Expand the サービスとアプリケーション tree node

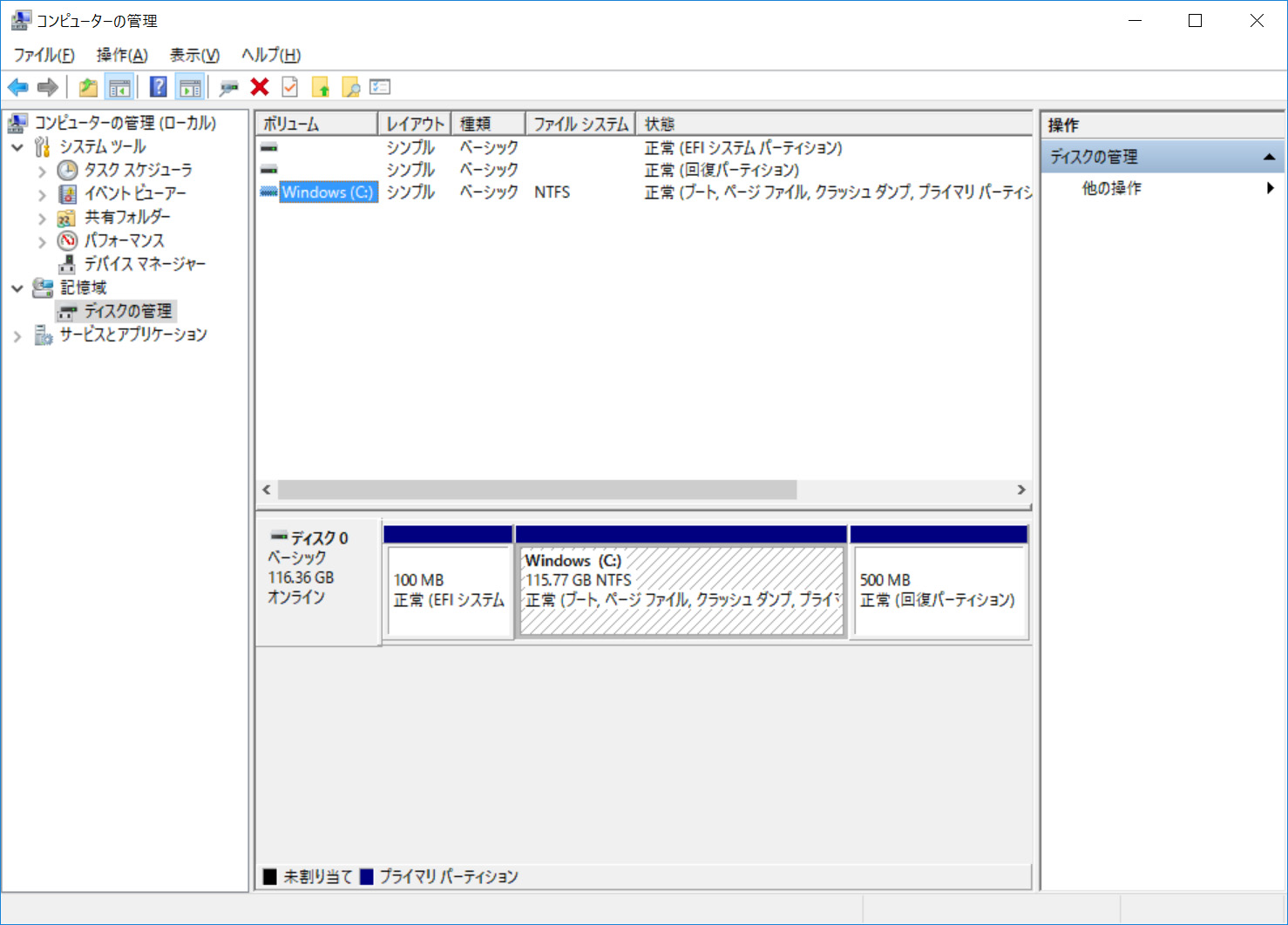pyautogui.click(x=16, y=334)
